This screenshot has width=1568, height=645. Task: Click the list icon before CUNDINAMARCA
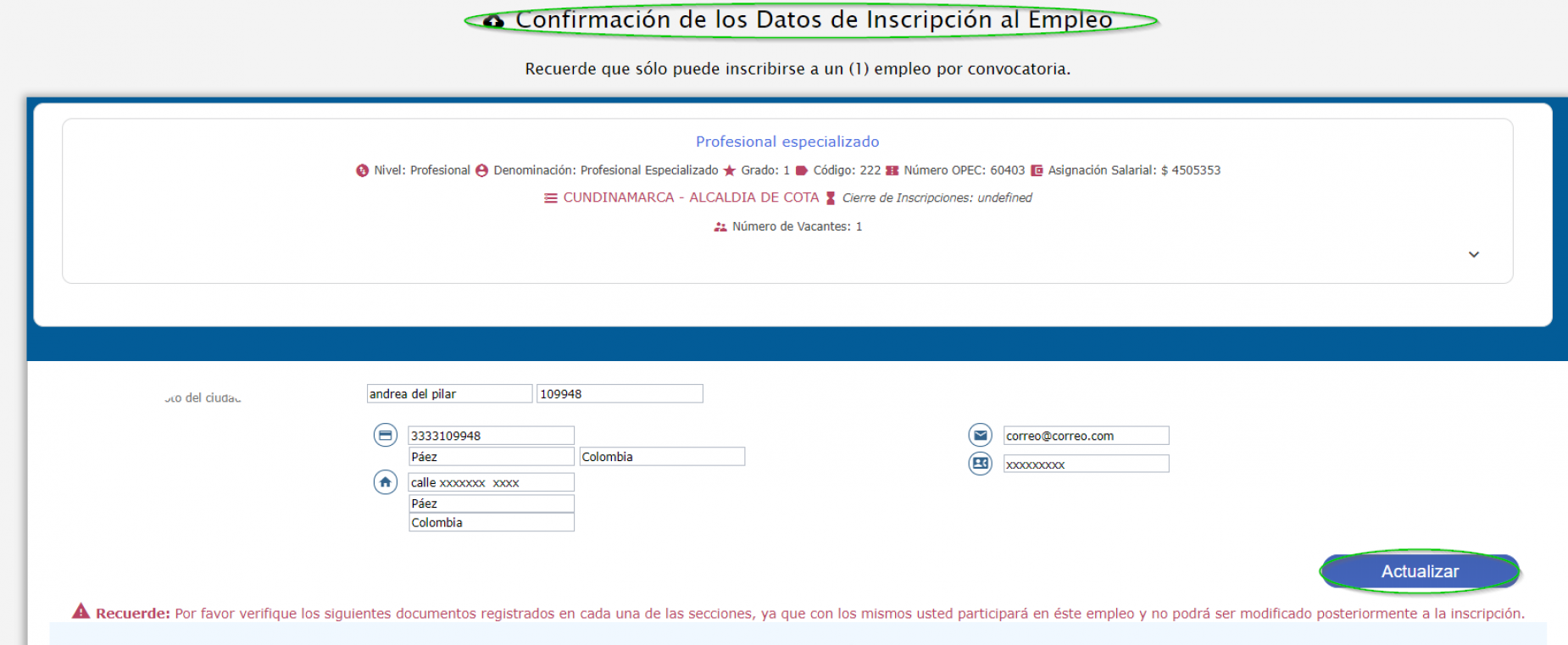tap(551, 198)
